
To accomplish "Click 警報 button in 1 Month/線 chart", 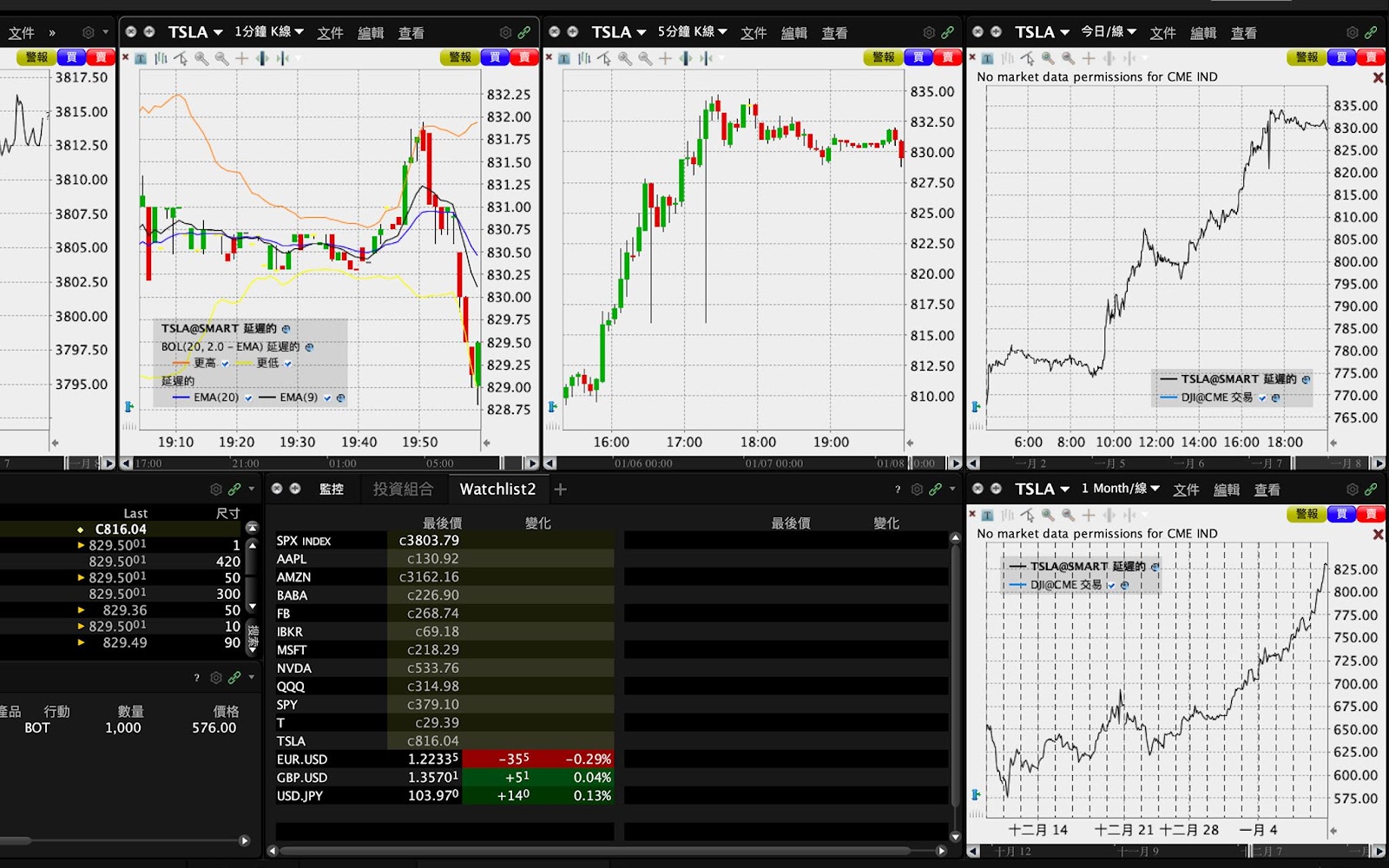I will pos(1307,514).
